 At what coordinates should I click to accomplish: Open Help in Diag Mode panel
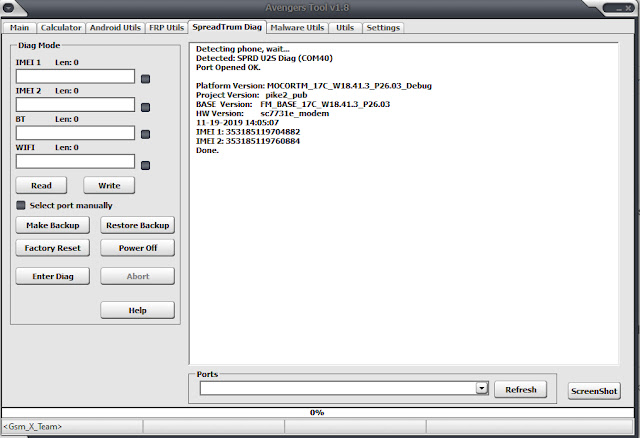coord(138,310)
